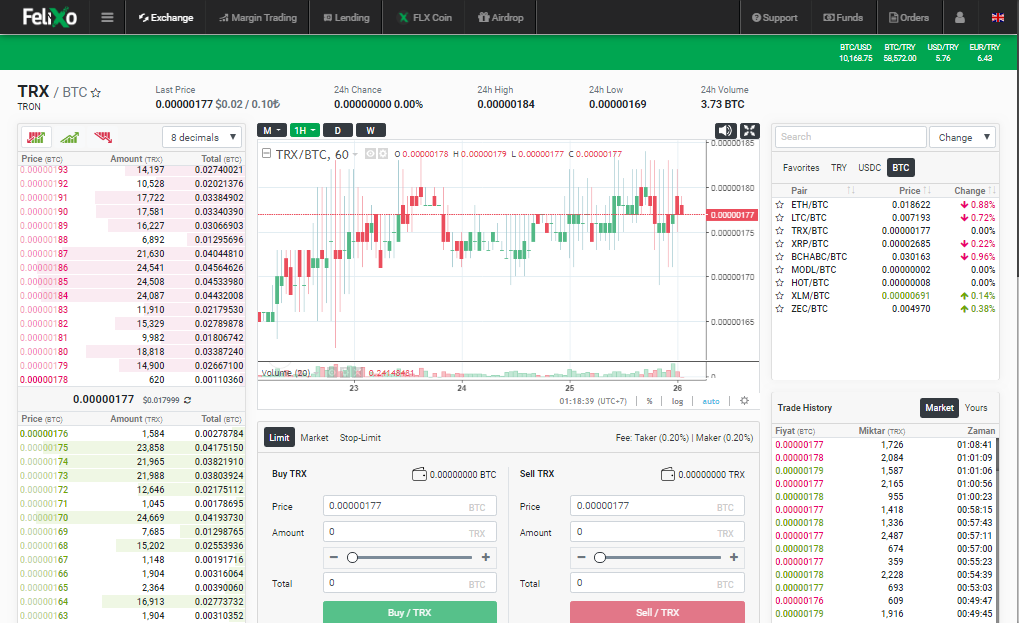Image resolution: width=1019 pixels, height=623 pixels.
Task: Increase sell amount with plus icon
Action: pyautogui.click(x=734, y=557)
